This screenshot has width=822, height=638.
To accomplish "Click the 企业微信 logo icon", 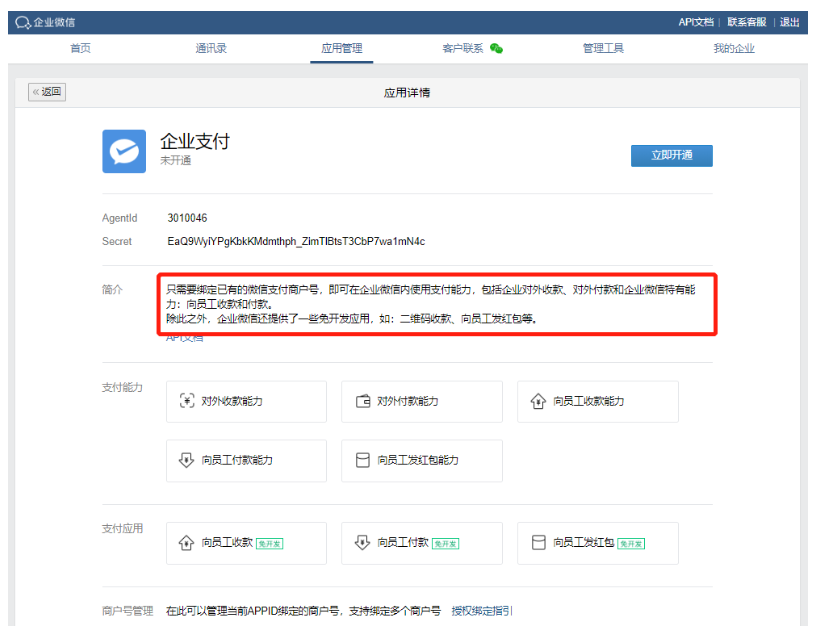I will click(x=23, y=23).
